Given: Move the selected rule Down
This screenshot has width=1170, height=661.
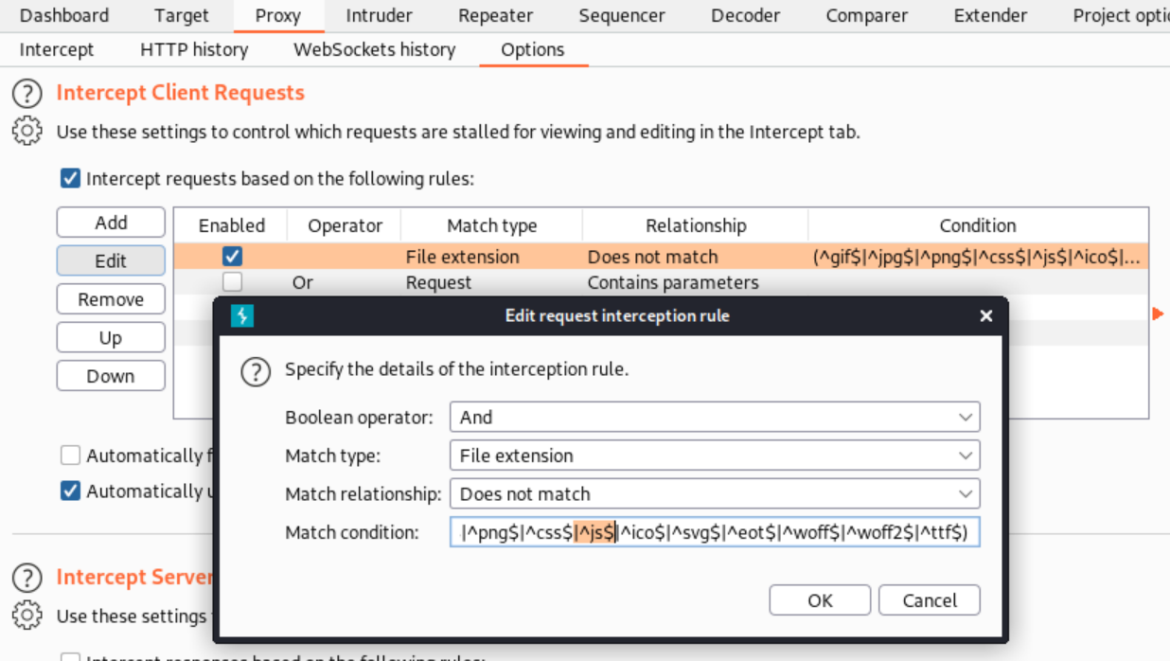Looking at the screenshot, I should tap(110, 376).
